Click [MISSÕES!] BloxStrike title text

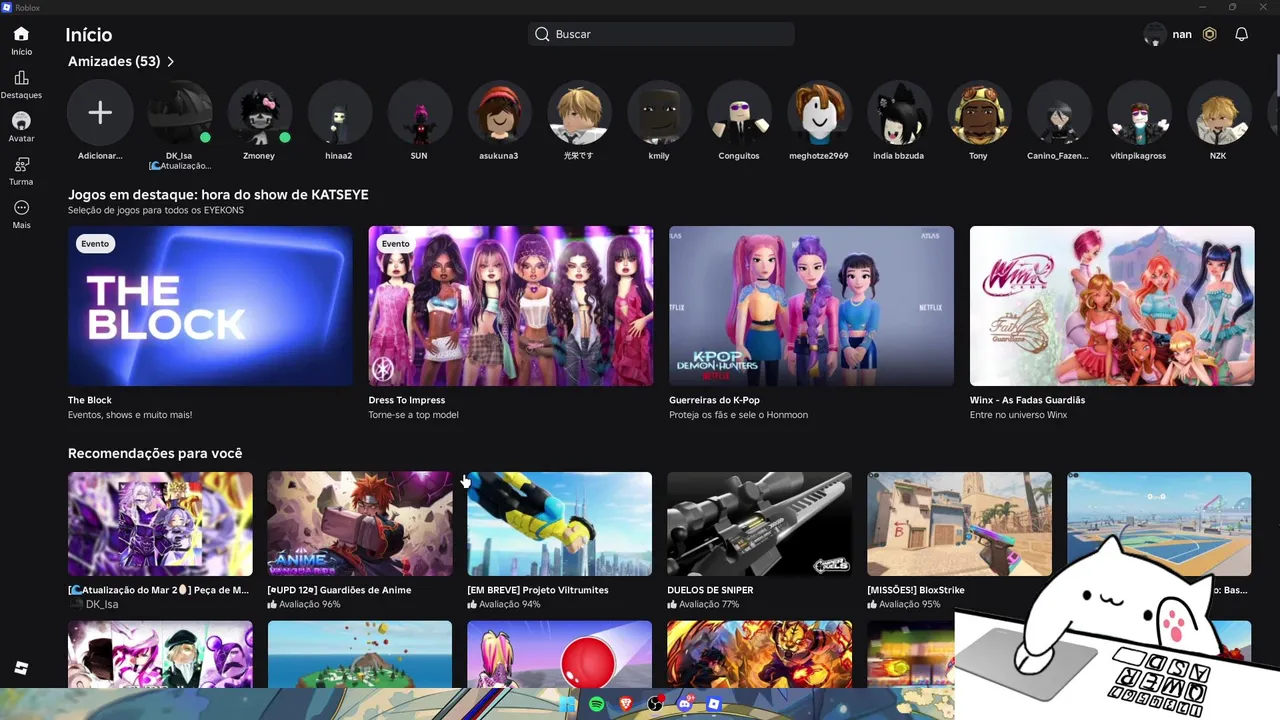916,590
